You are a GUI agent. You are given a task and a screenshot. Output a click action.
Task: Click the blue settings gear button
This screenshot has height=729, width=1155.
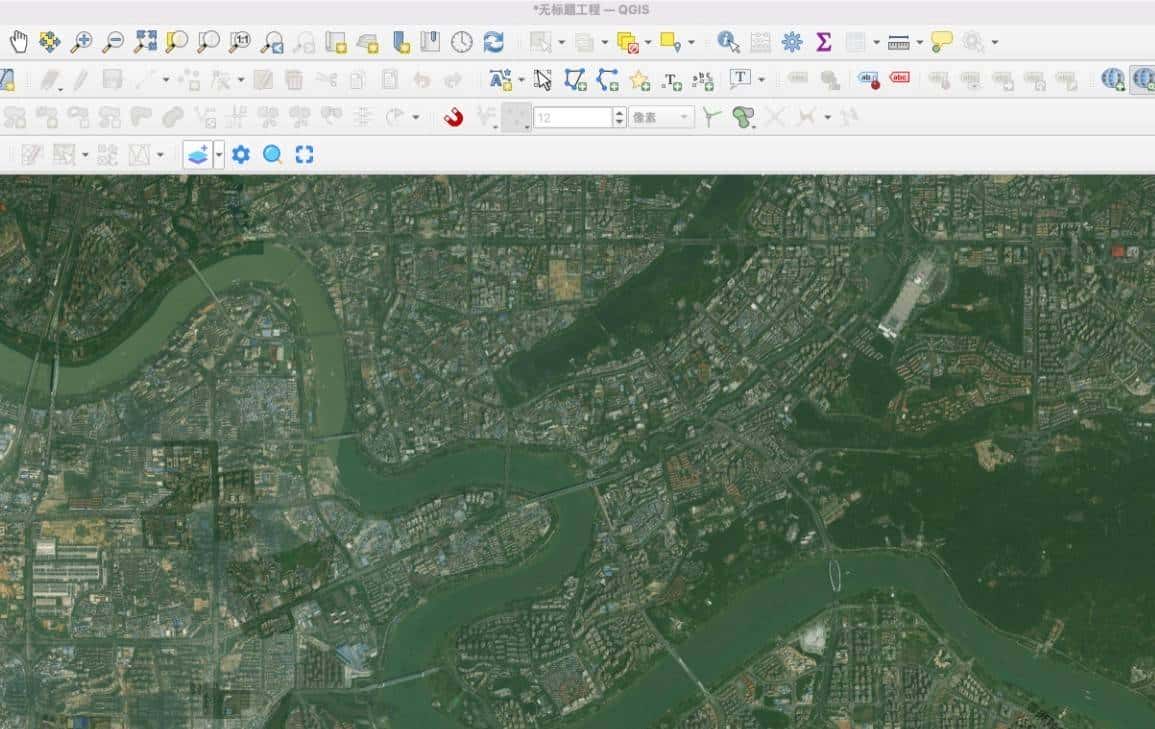[240, 155]
